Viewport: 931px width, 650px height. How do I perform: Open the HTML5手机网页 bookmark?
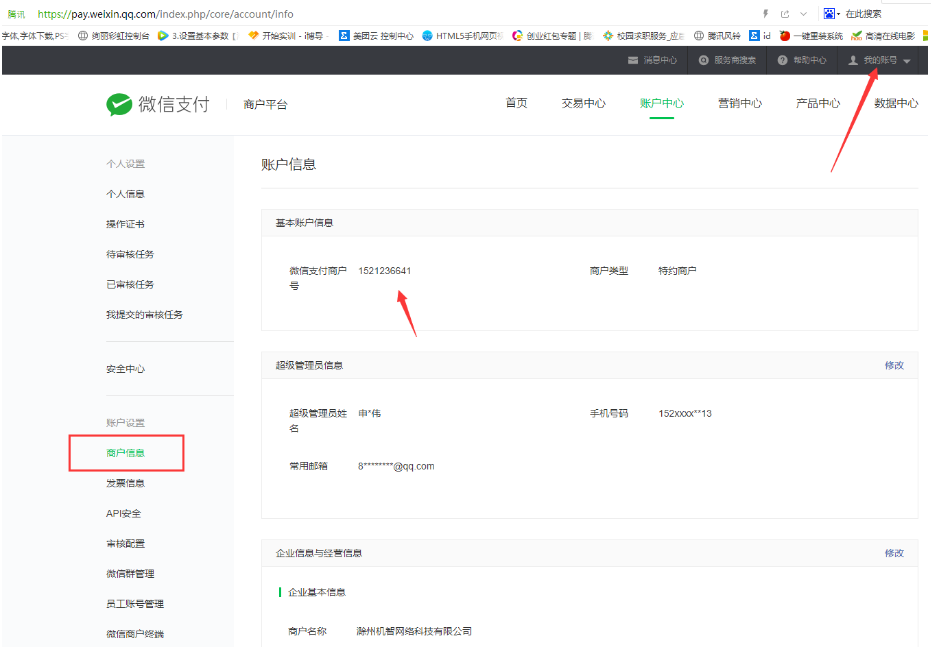click(x=463, y=36)
